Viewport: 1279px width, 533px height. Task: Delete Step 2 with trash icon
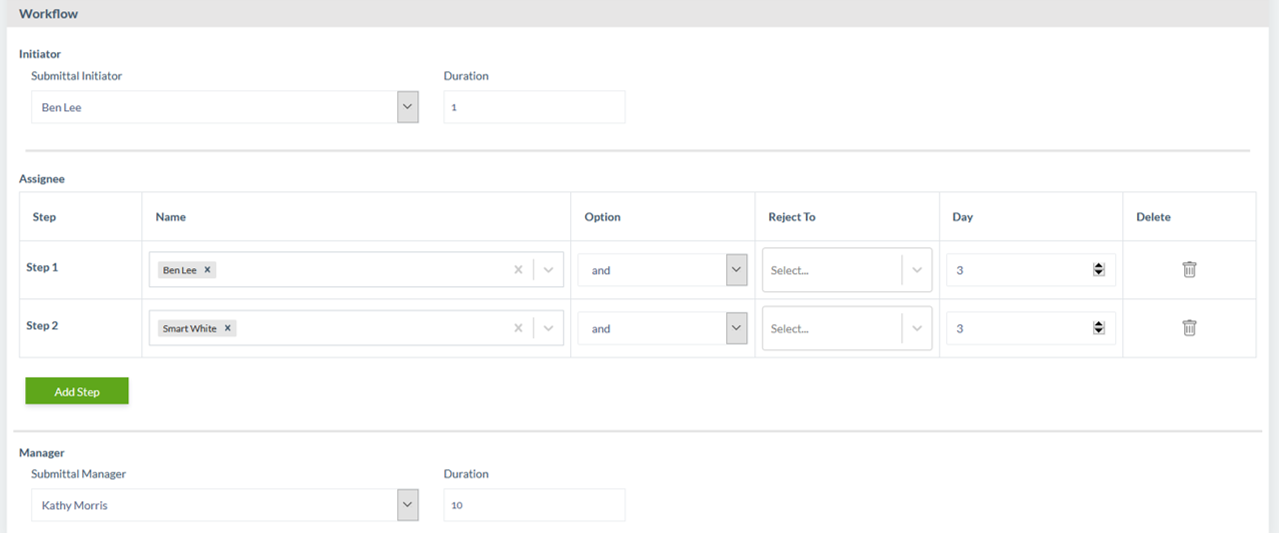point(1189,328)
